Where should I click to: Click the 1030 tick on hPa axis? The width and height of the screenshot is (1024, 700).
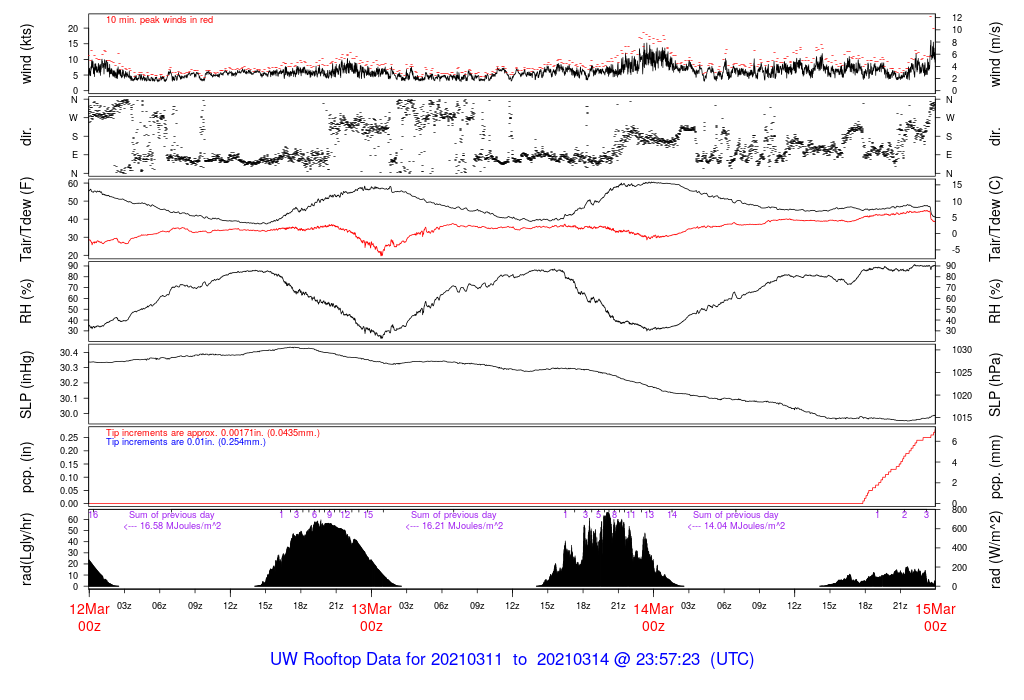coord(961,350)
